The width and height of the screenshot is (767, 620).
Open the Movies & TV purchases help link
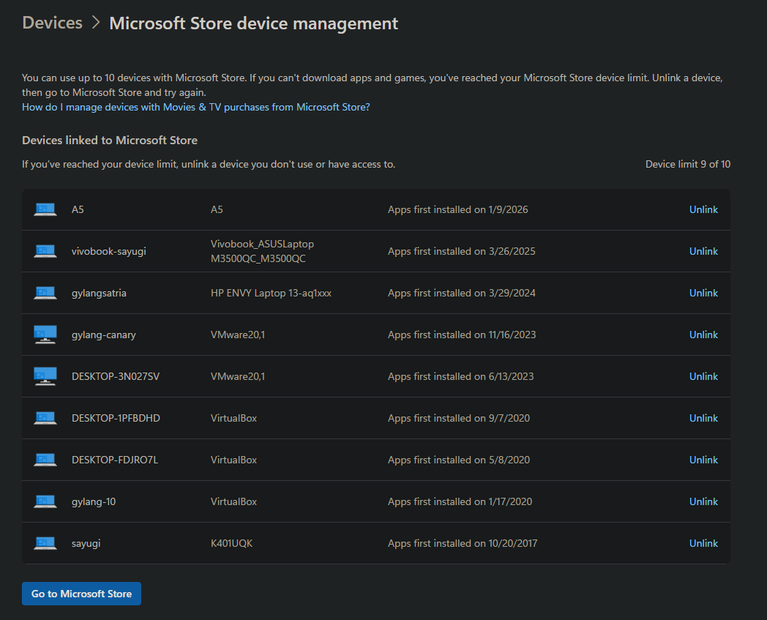coord(196,107)
